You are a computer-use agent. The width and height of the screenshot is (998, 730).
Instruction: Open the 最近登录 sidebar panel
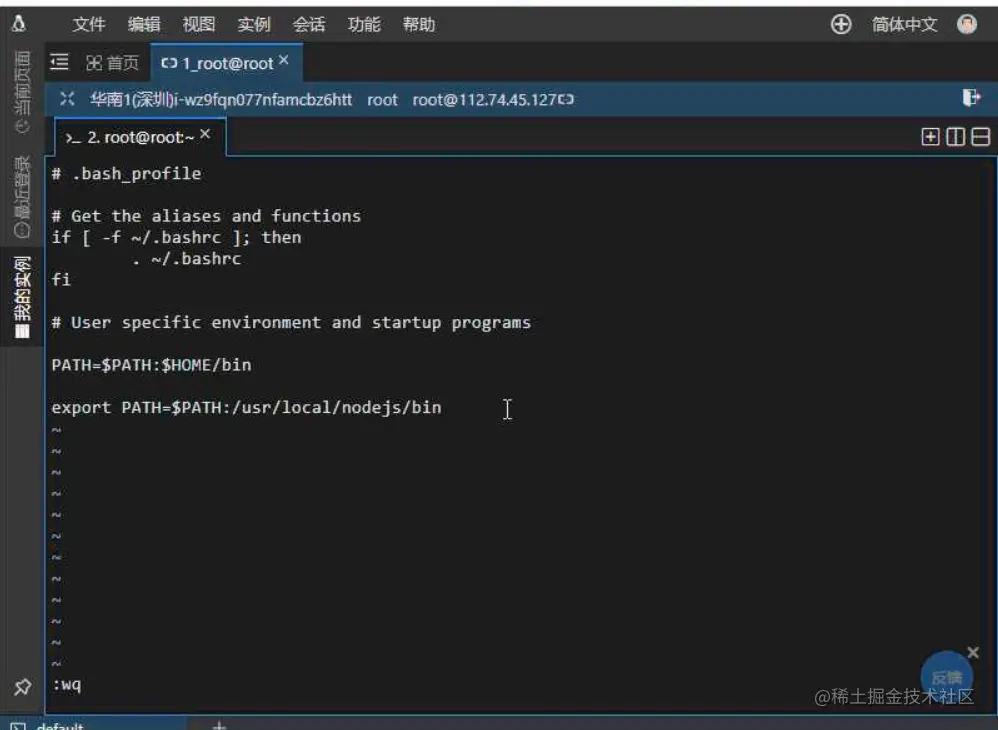22,197
